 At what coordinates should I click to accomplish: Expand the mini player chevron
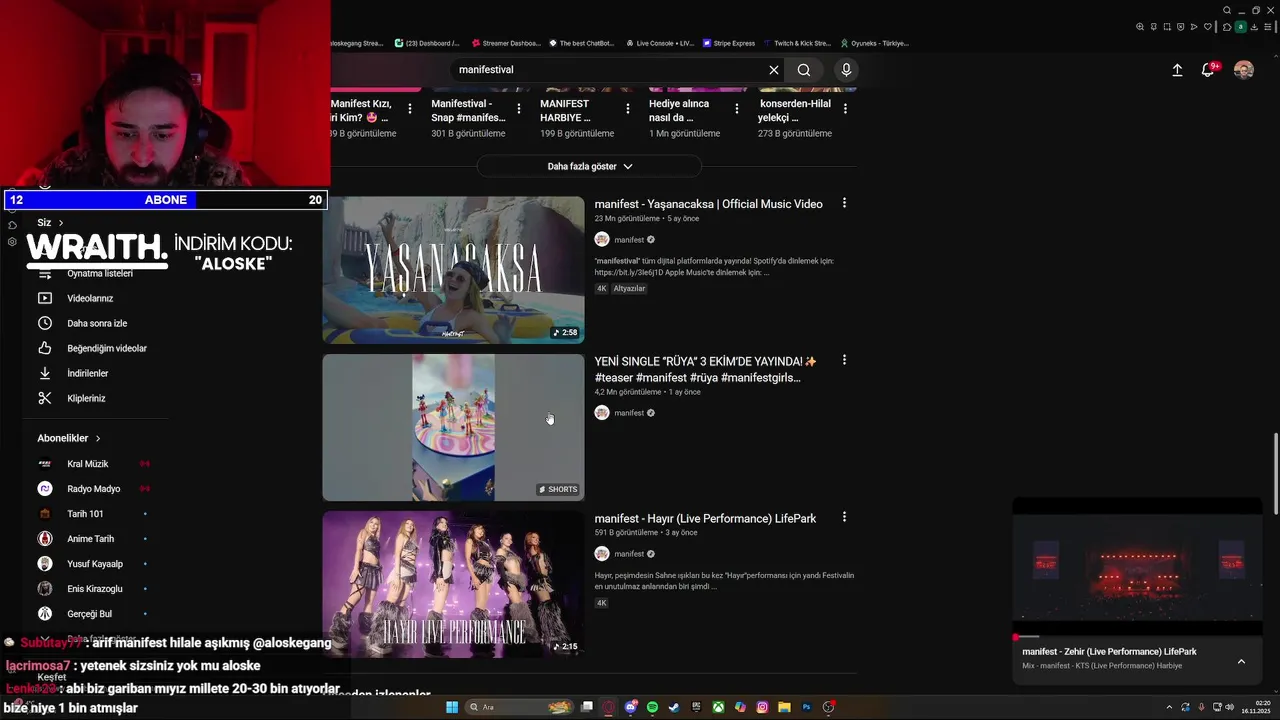point(1241,661)
